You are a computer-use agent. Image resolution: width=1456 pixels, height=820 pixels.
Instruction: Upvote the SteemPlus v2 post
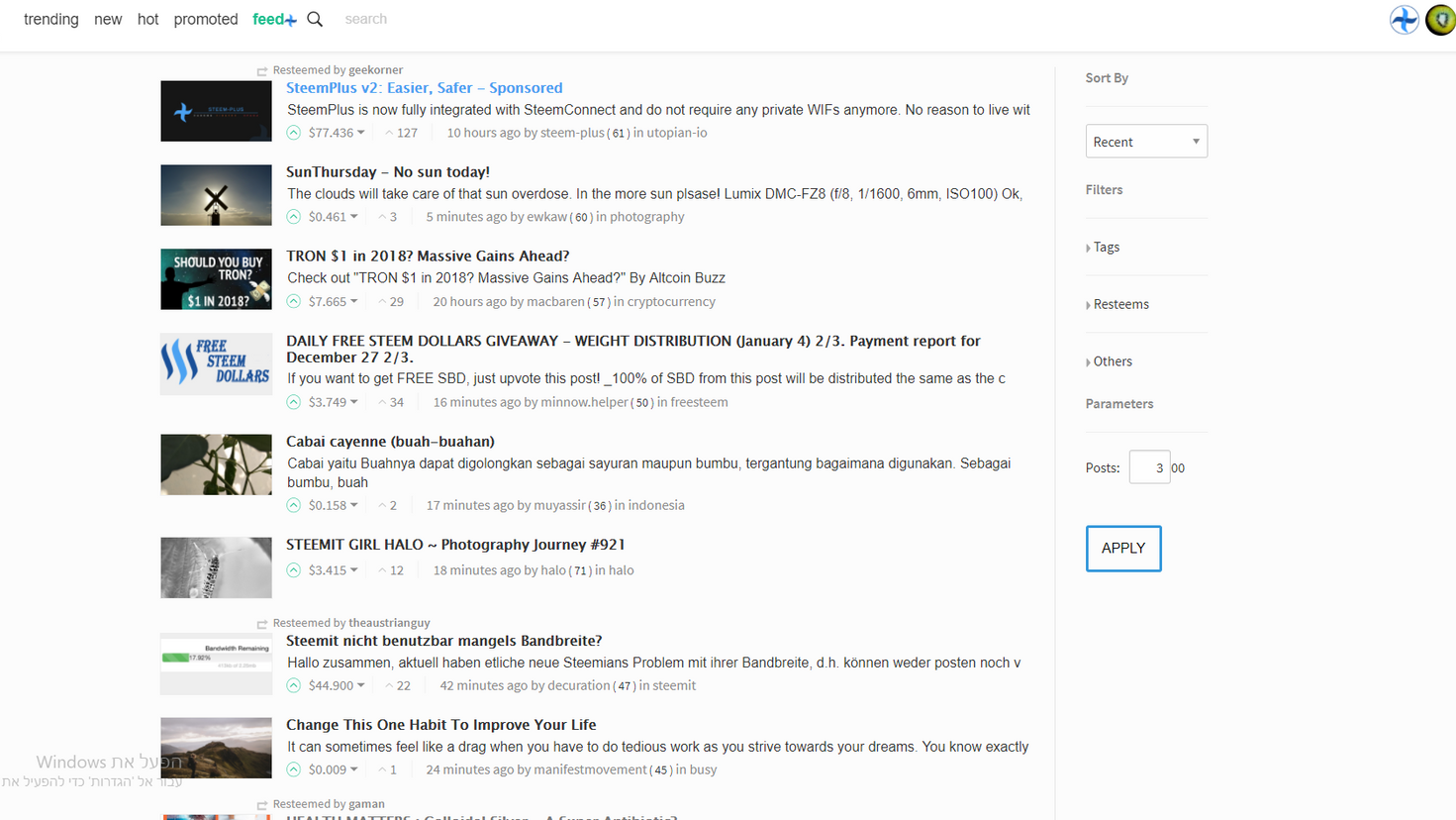point(294,133)
